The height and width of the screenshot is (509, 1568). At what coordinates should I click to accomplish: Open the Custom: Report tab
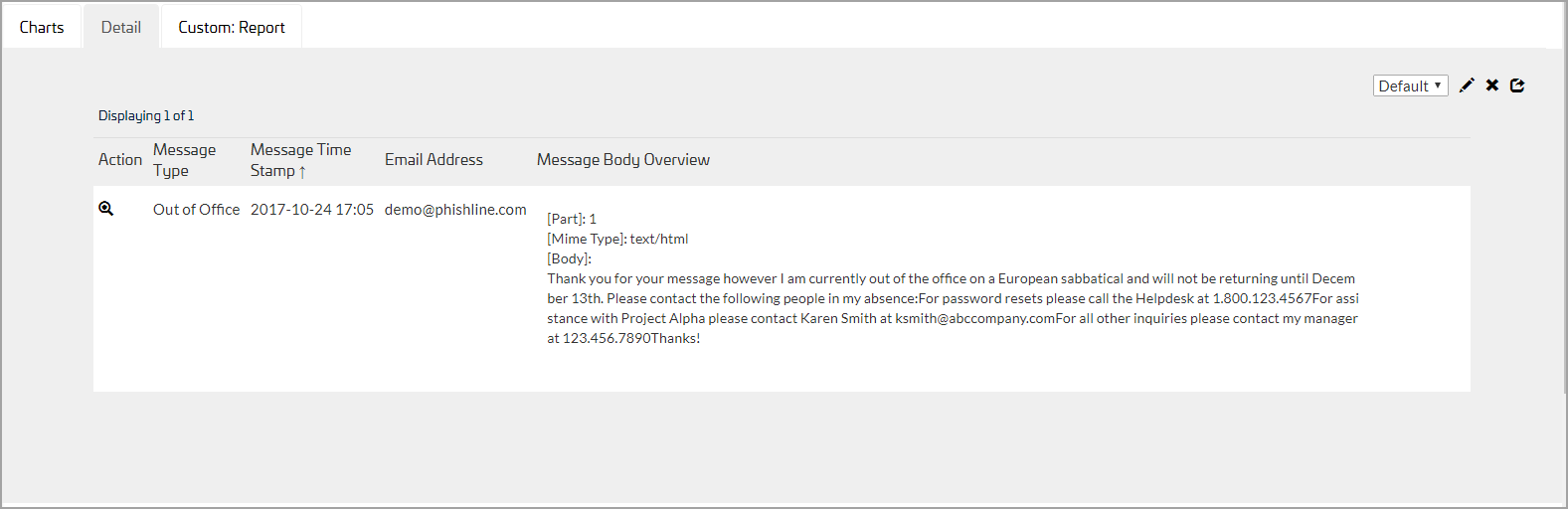(x=232, y=27)
